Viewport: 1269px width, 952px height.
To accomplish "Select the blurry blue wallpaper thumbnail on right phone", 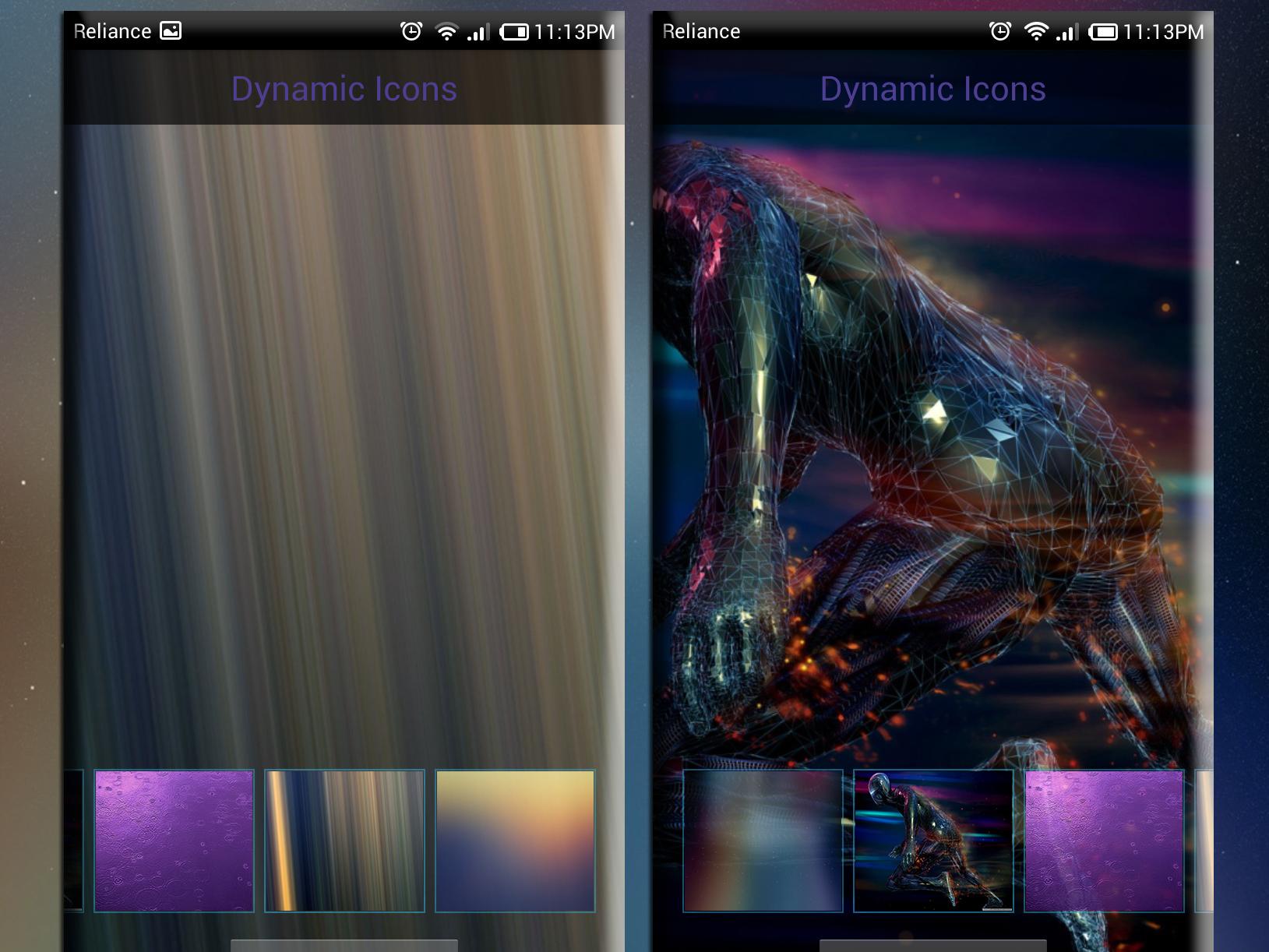I will (x=763, y=841).
